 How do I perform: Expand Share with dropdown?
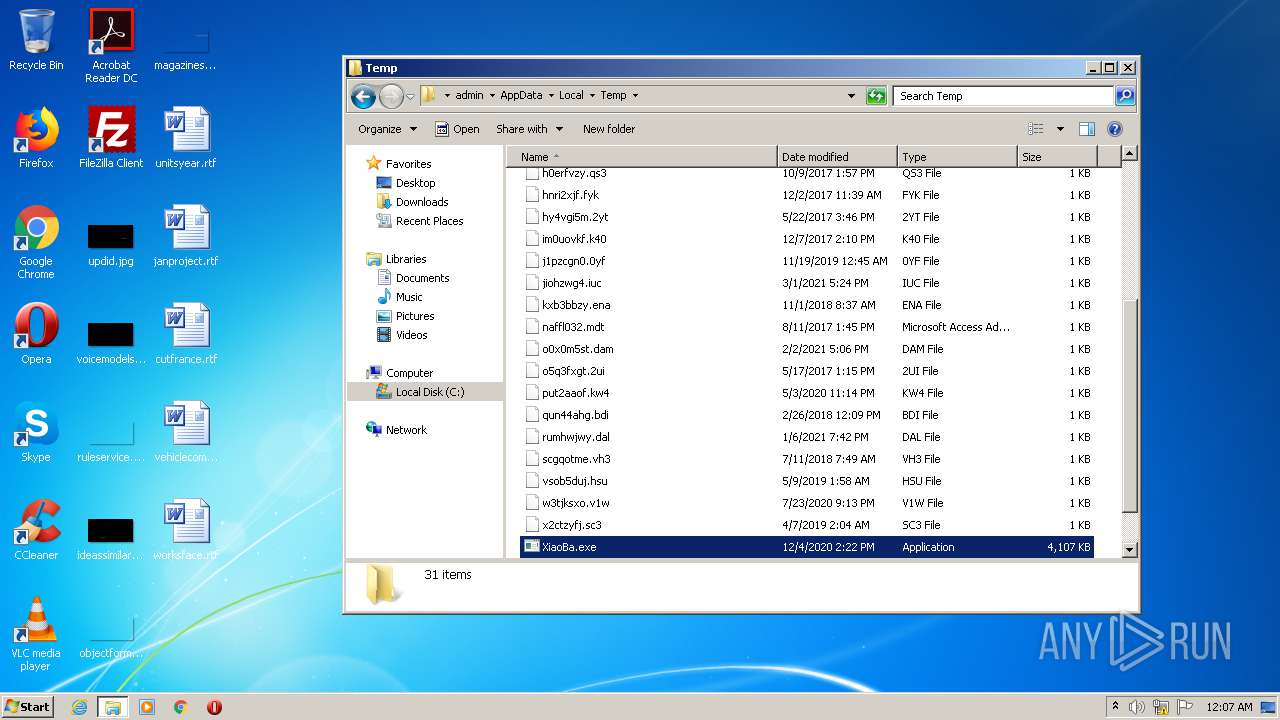529,129
